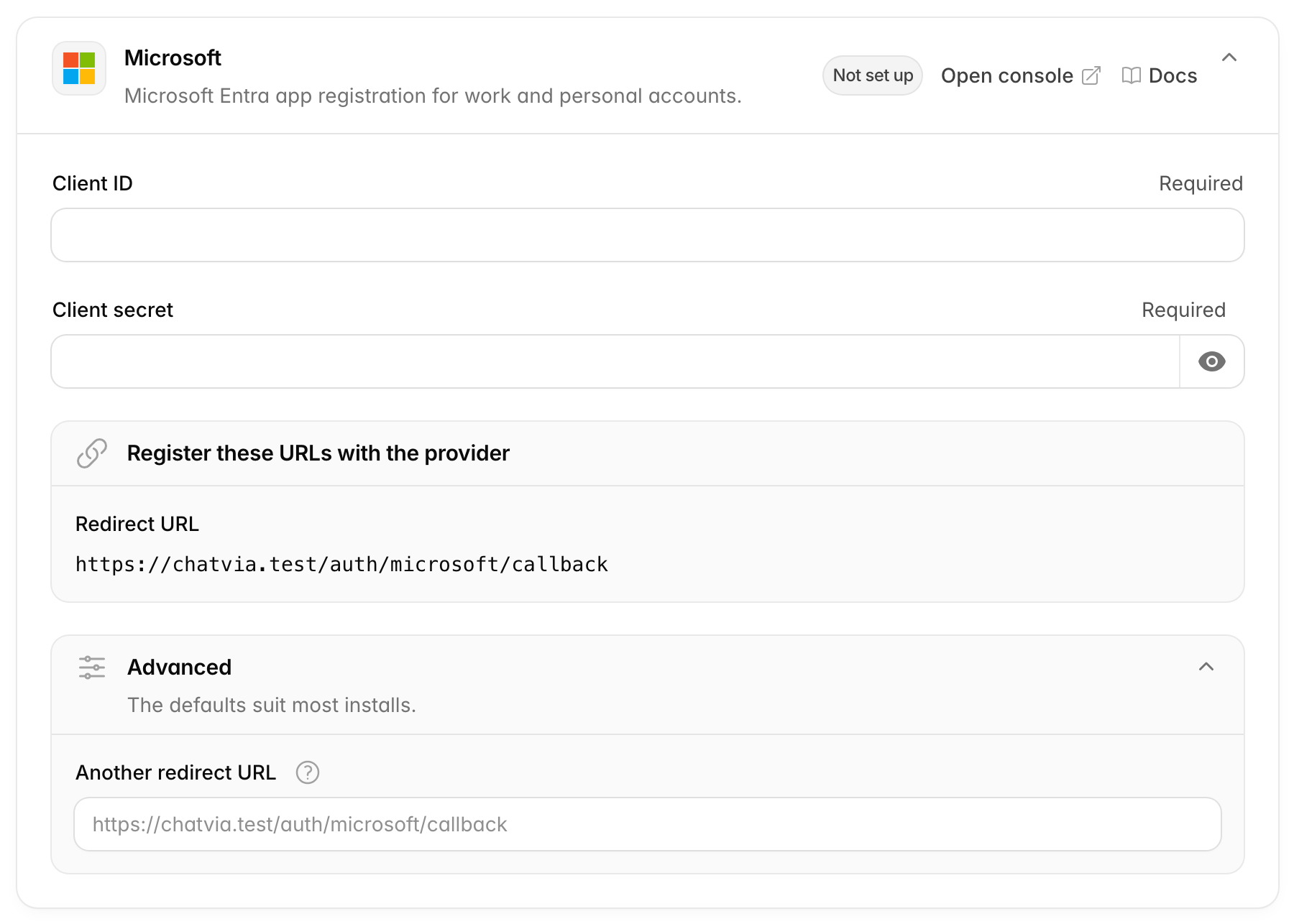
Task: Open the Microsoft console link
Action: (1020, 75)
